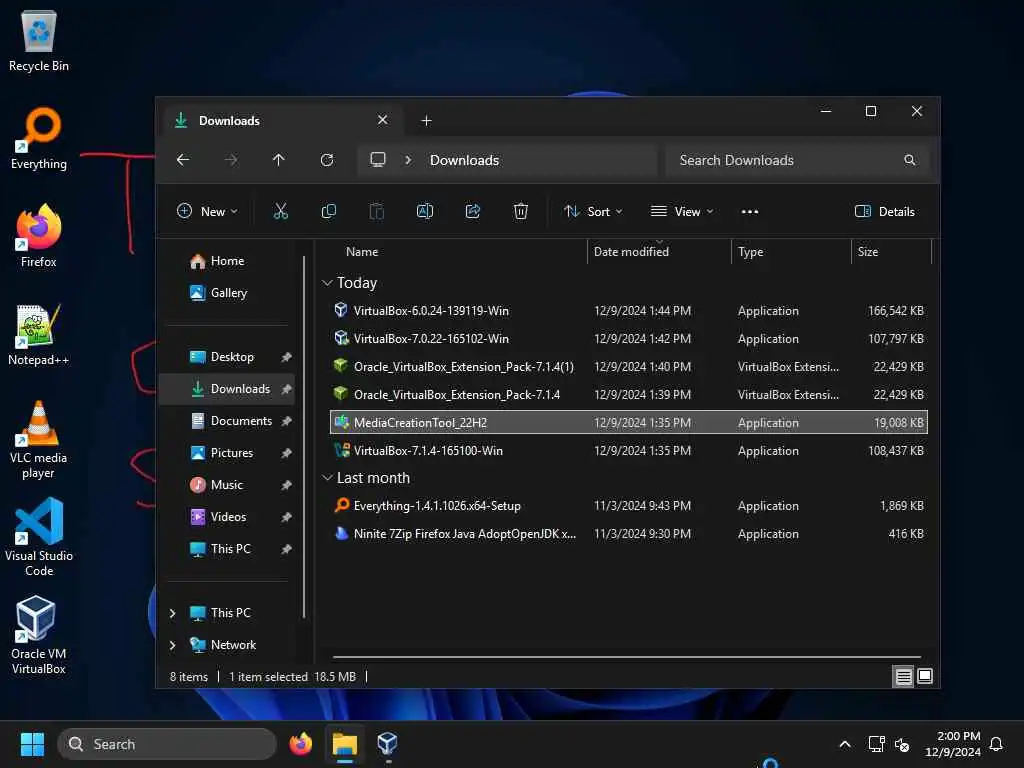The width and height of the screenshot is (1024, 768).
Task: Click pin icon next to Music
Action: pos(286,485)
